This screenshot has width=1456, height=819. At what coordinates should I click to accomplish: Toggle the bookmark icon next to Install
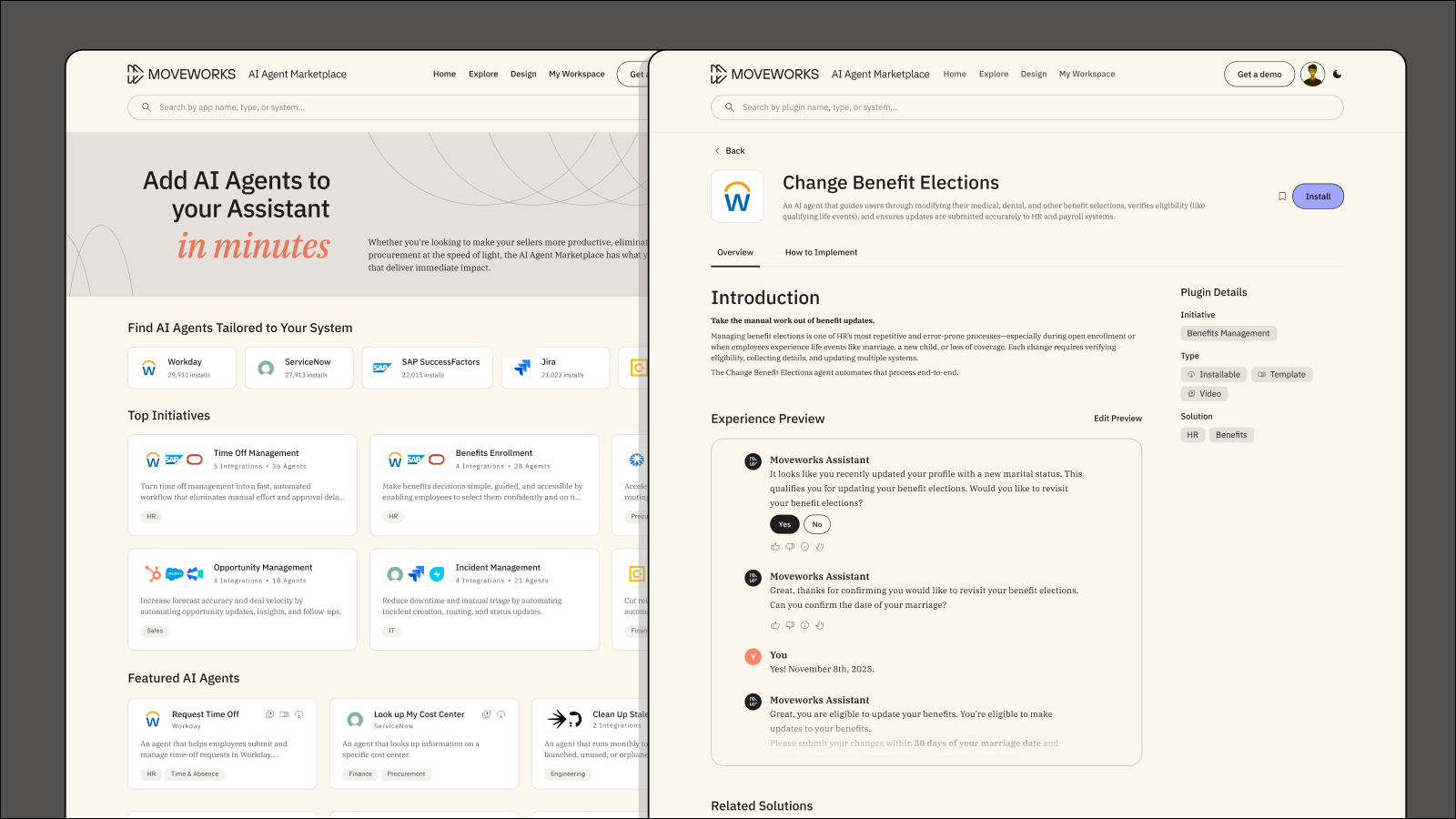[1282, 196]
